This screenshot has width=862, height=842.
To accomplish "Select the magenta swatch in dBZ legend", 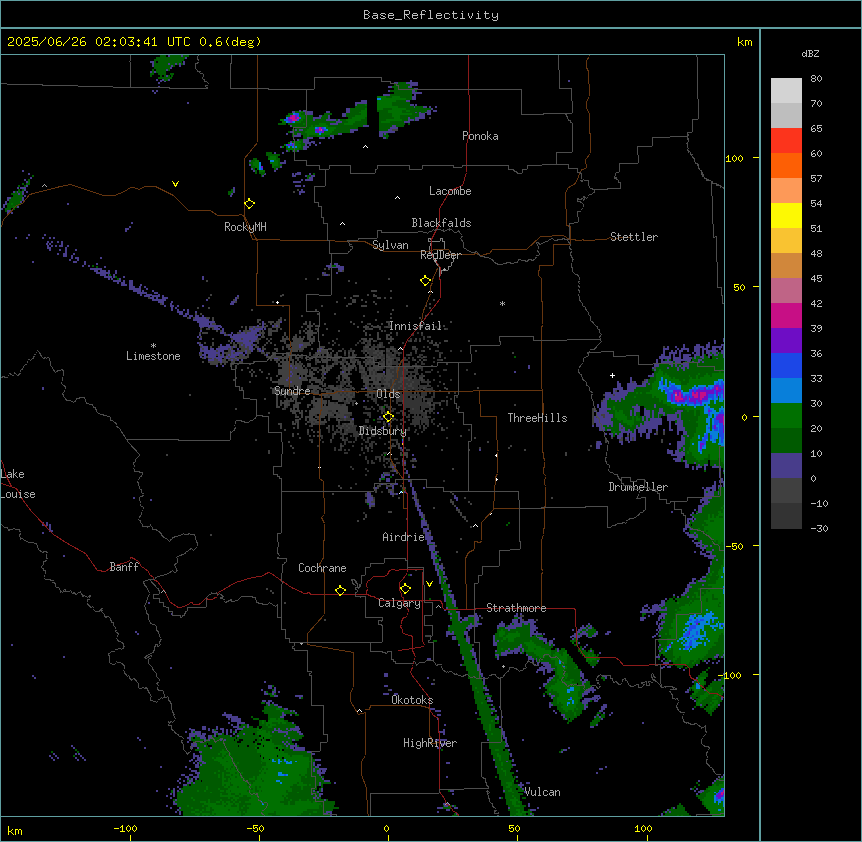I will point(786,315).
